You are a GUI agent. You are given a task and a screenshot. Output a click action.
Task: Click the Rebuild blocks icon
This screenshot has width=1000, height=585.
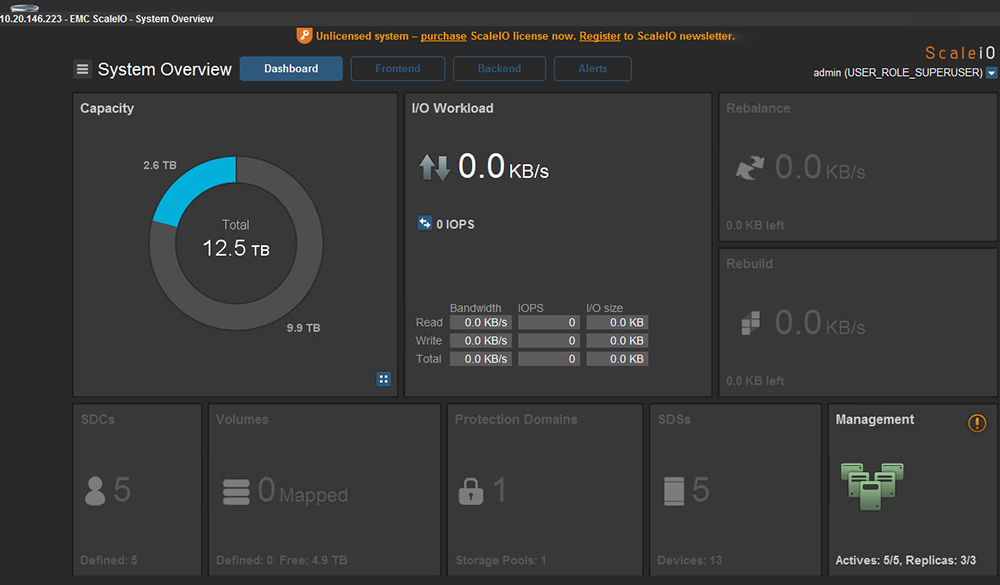tap(751, 323)
